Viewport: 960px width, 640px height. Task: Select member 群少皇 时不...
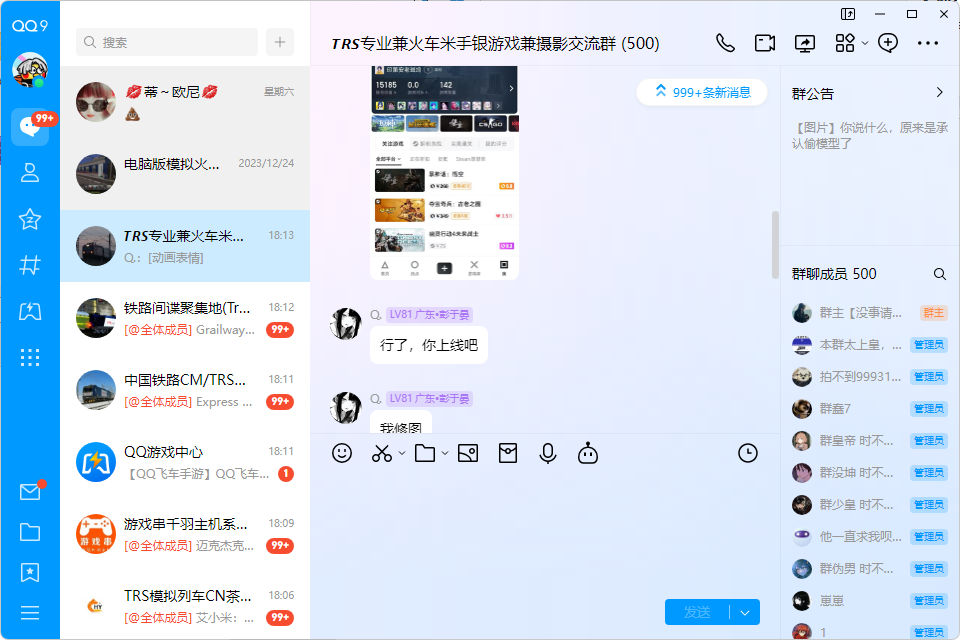pyautogui.click(x=869, y=505)
